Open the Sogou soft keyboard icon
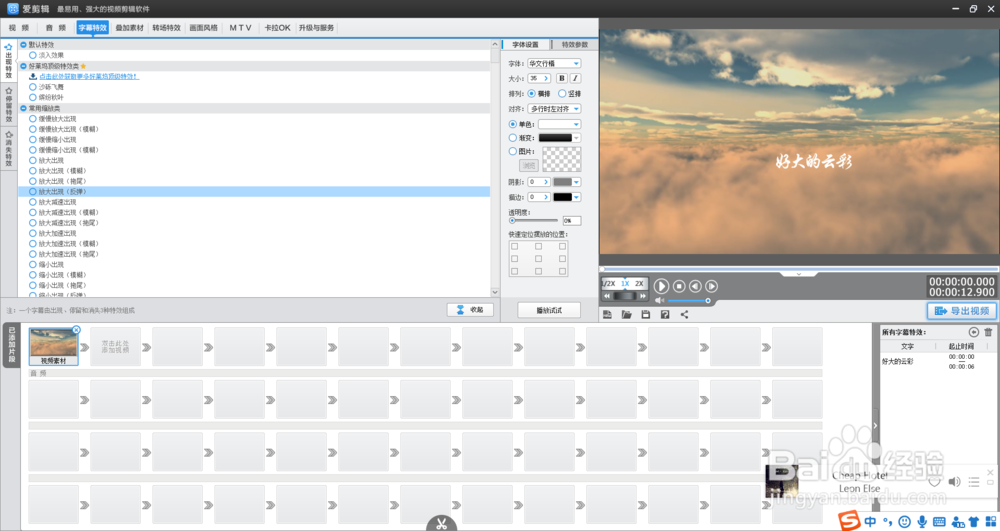The width and height of the screenshot is (1000, 531). click(939, 522)
